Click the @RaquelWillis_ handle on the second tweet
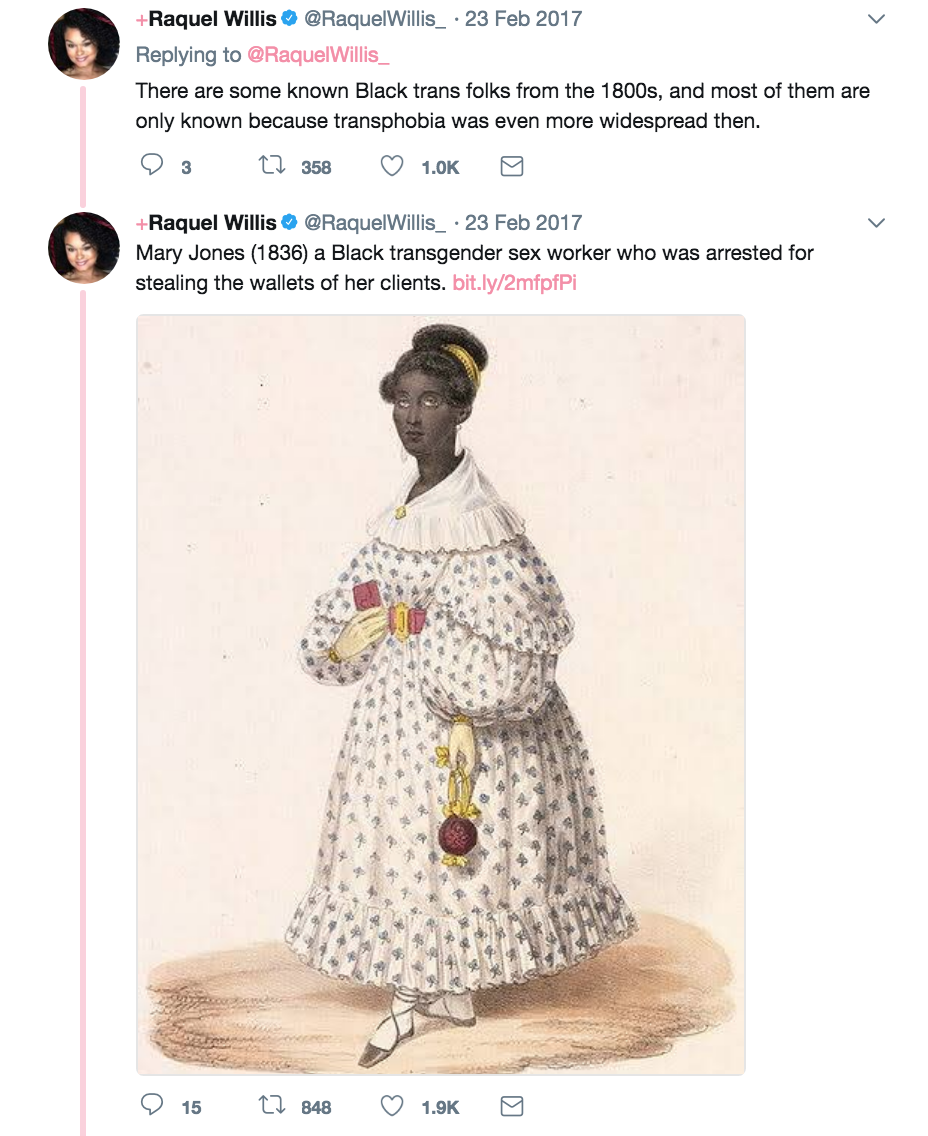 click(375, 222)
